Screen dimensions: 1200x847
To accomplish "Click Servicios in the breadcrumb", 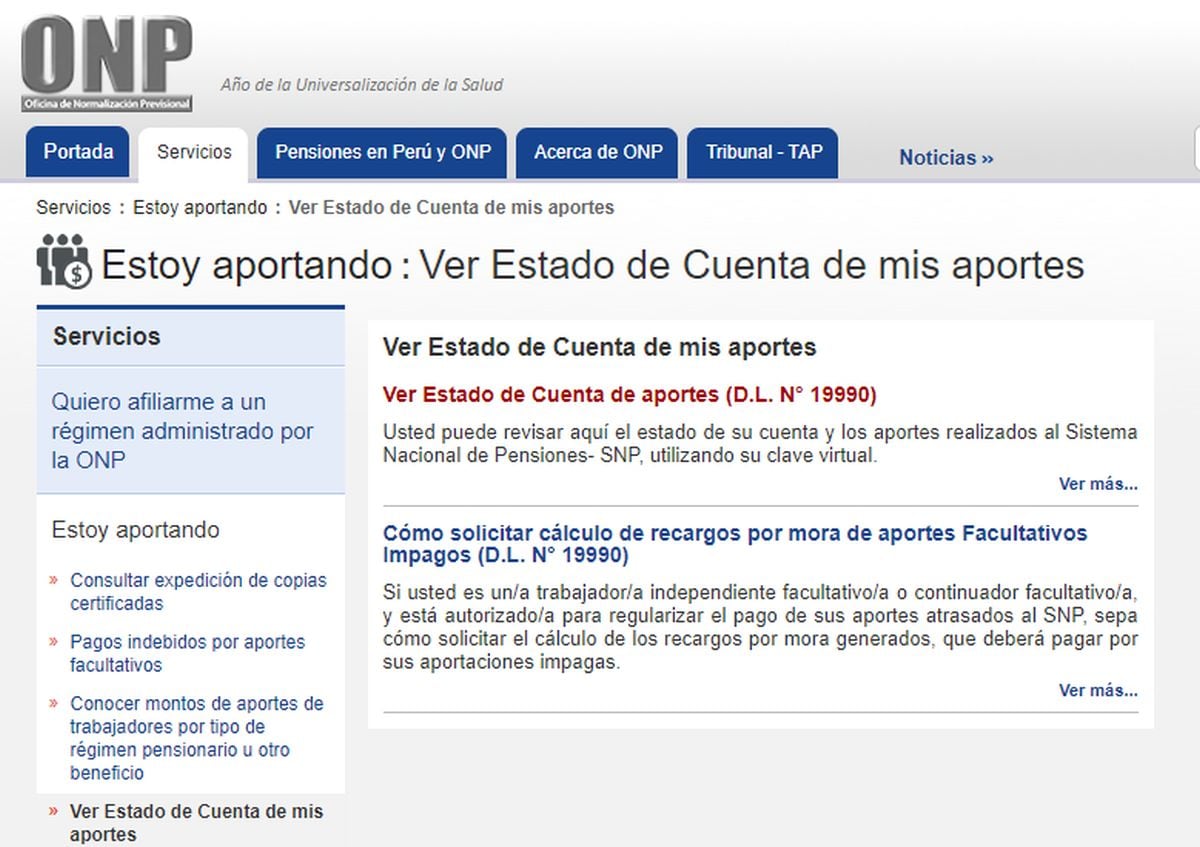I will point(73,208).
